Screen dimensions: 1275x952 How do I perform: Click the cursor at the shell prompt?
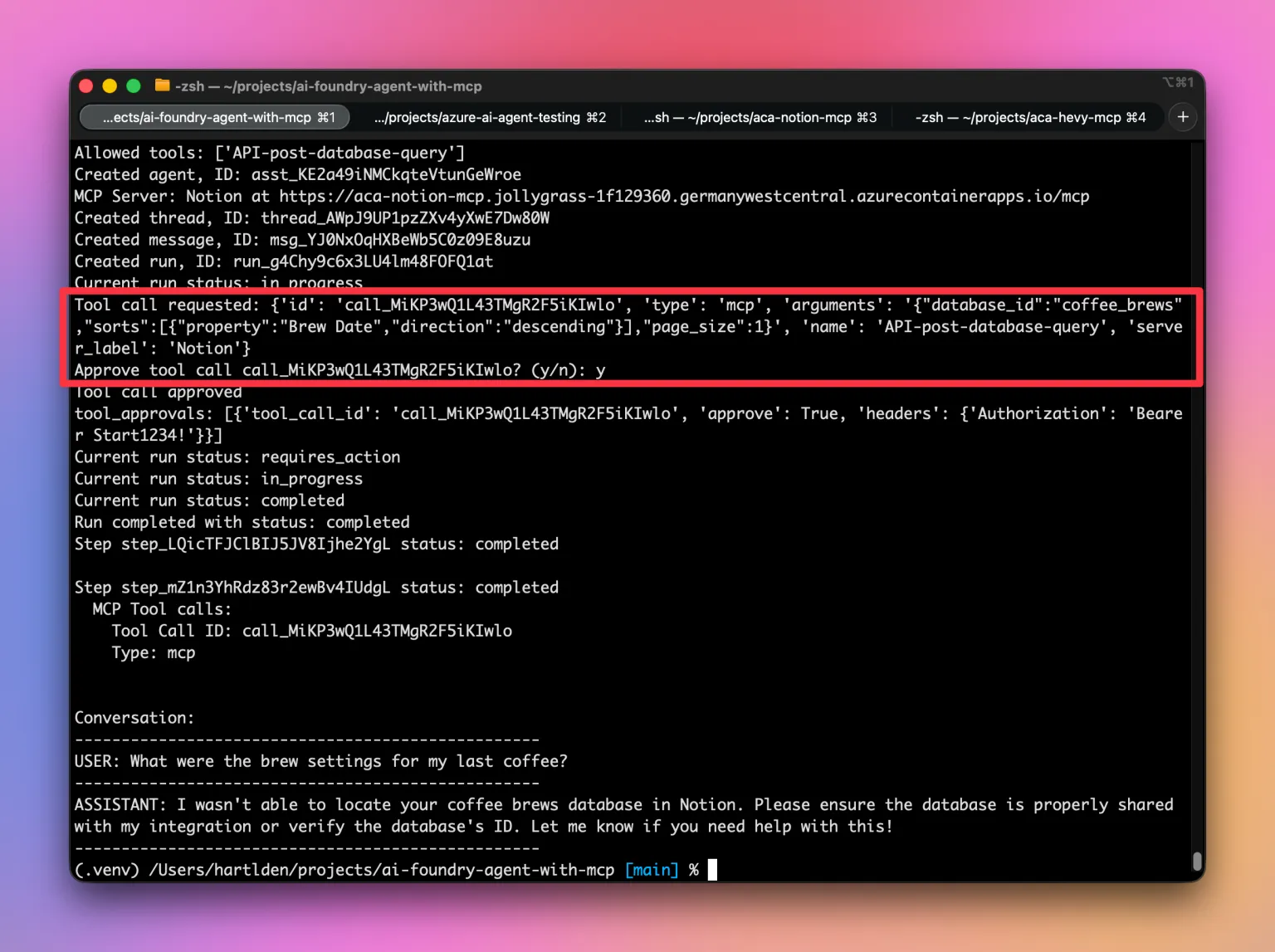click(x=712, y=870)
